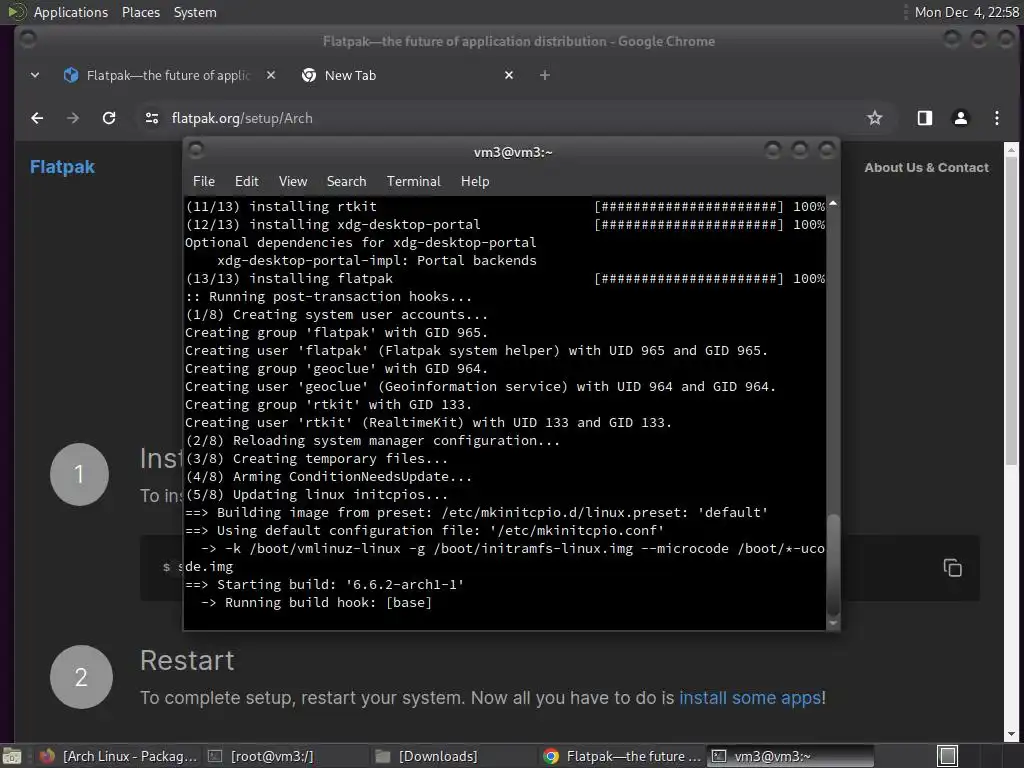The width and height of the screenshot is (1024, 768).
Task: Click the terminal scroll down arrow
Action: [833, 623]
